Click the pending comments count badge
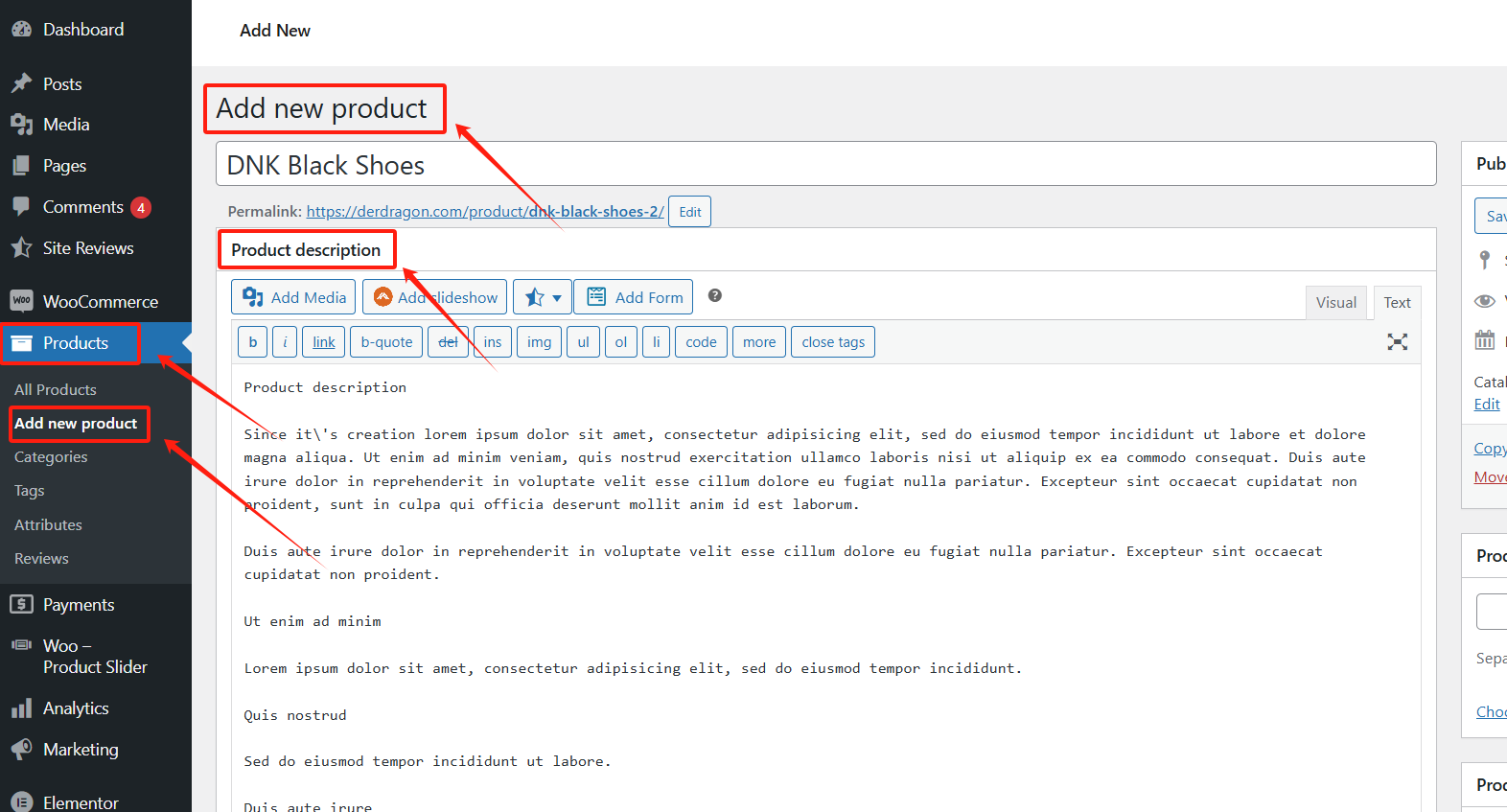Image resolution: width=1507 pixels, height=812 pixels. point(141,207)
